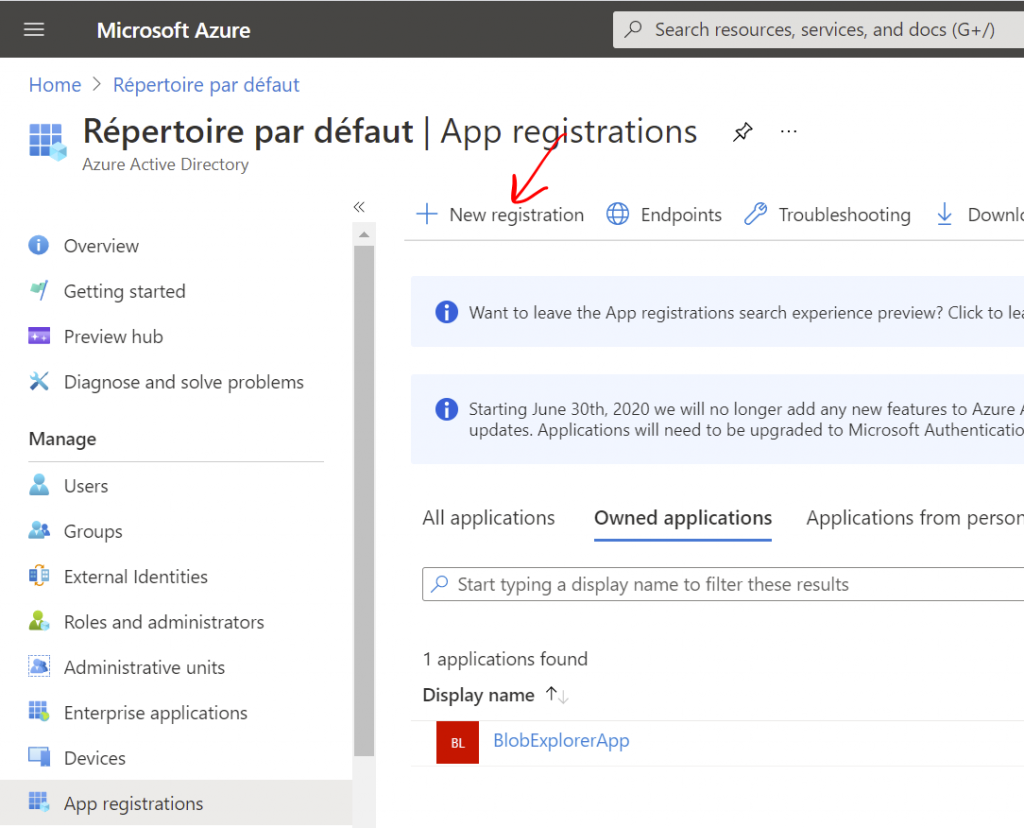Click the Download arrow icon
This screenshot has width=1024, height=828.
pos(944,214)
